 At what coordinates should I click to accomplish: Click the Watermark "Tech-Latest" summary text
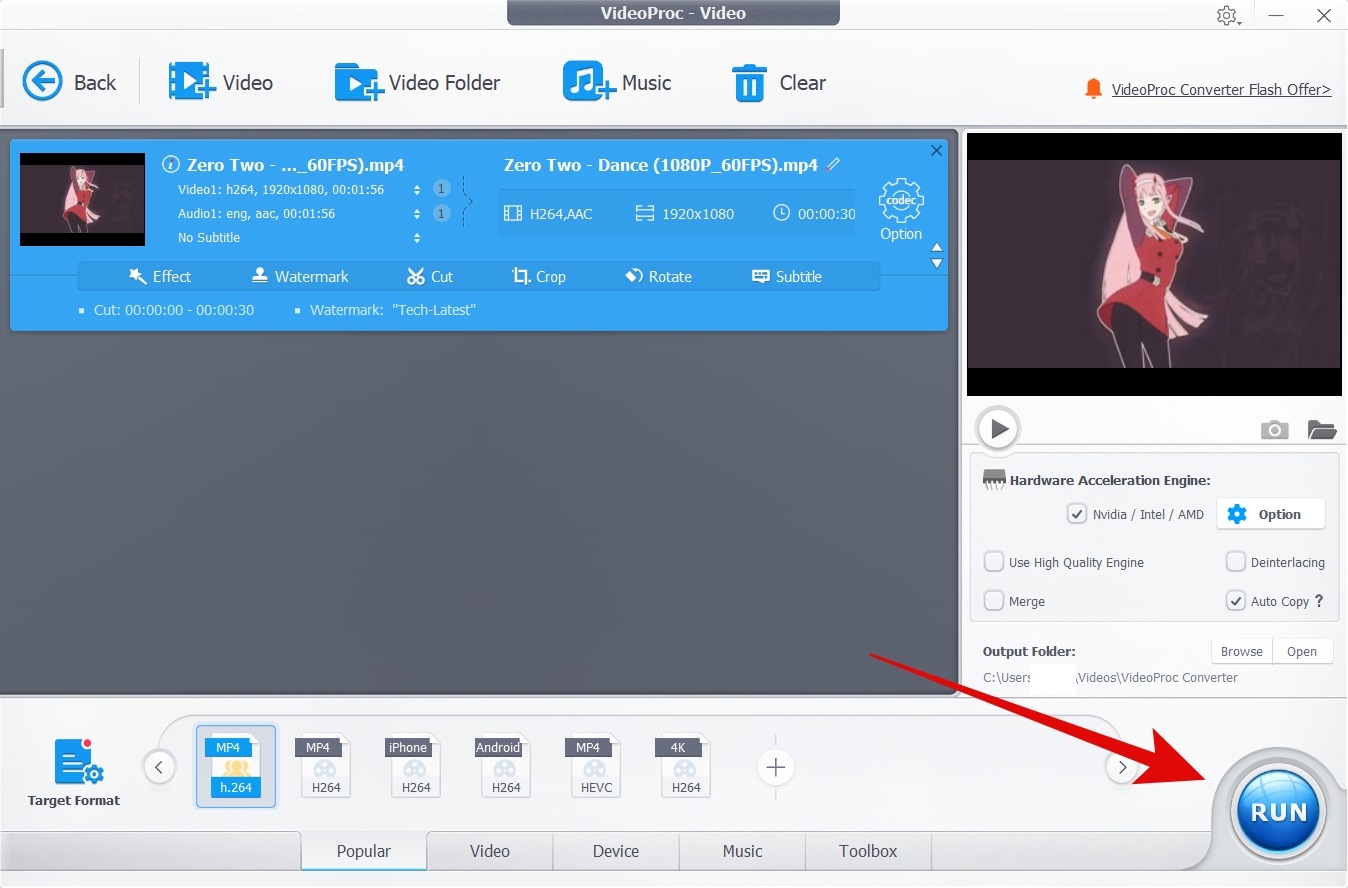(x=392, y=310)
